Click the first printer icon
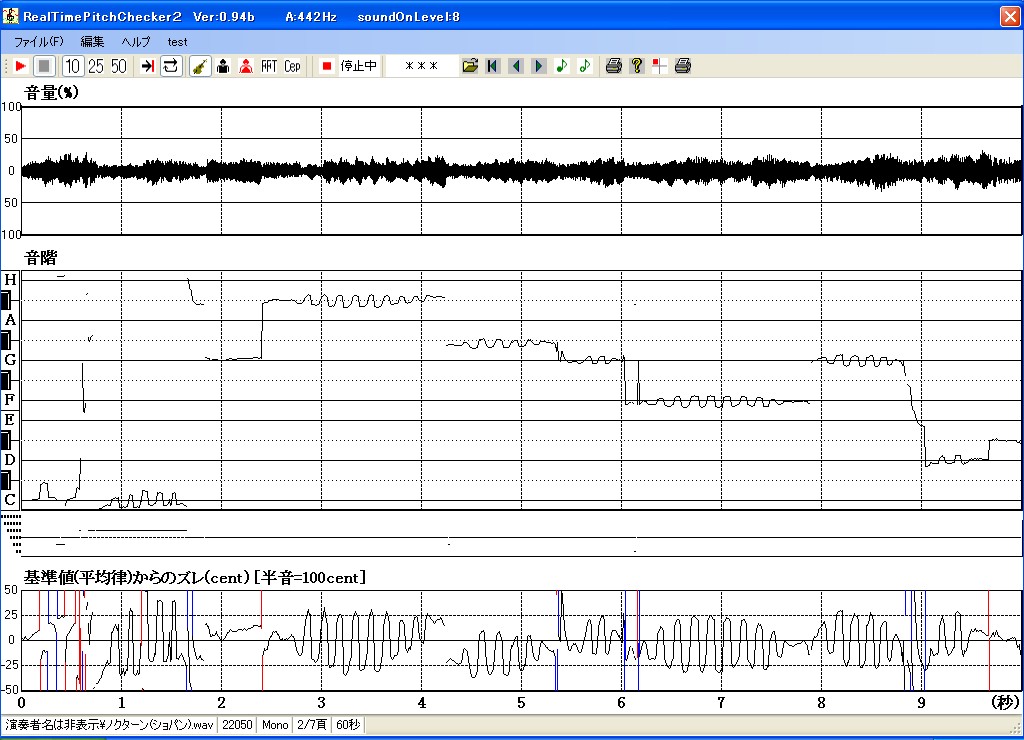 [613, 66]
